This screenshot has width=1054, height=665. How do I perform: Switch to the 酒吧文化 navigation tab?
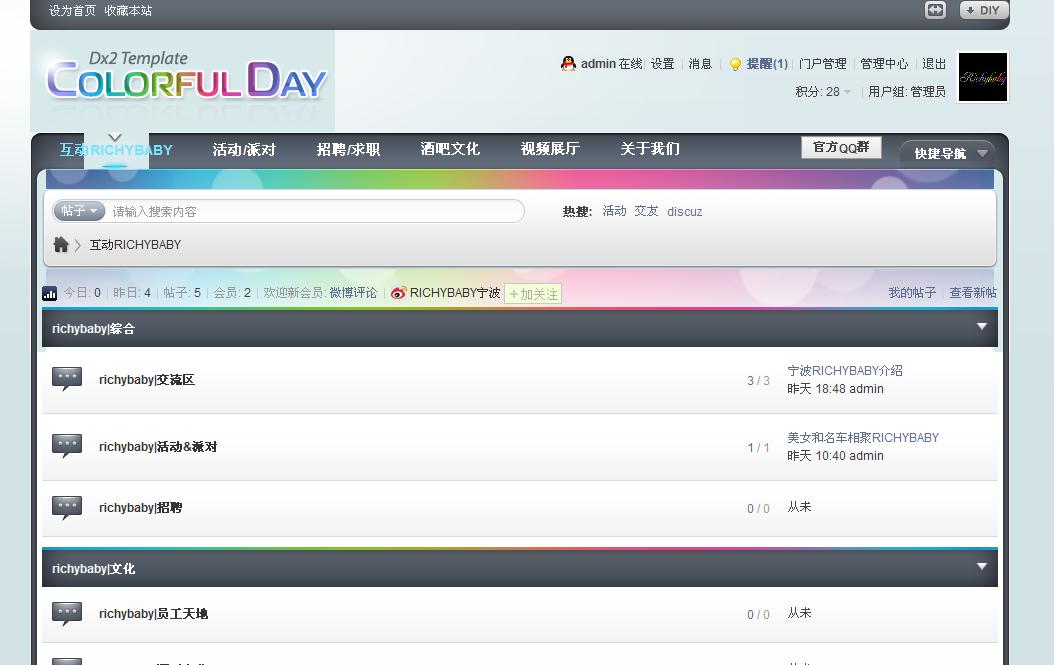(x=450, y=149)
